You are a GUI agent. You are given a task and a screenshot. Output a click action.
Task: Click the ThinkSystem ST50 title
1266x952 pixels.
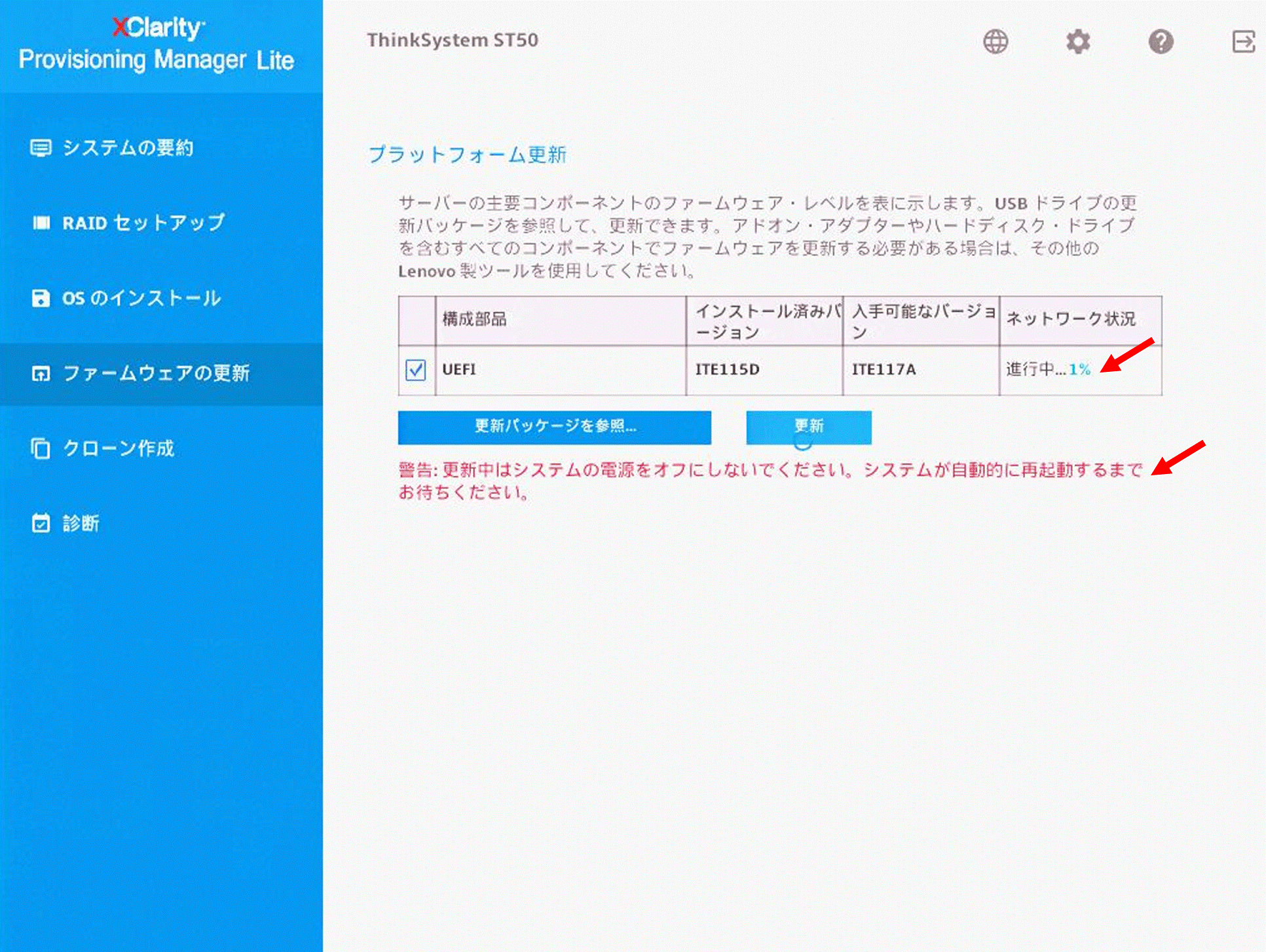pos(453,41)
